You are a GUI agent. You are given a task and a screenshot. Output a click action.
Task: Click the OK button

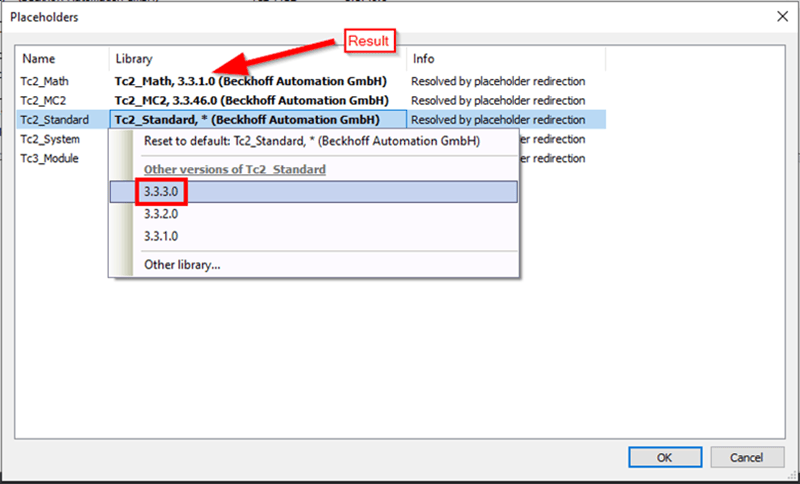coord(665,457)
